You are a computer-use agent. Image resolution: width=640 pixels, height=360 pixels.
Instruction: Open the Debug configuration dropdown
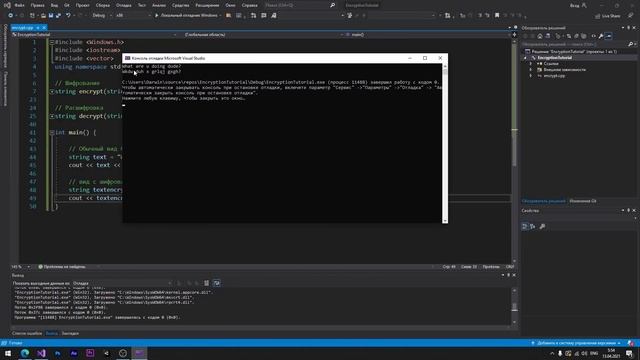click(x=102, y=16)
